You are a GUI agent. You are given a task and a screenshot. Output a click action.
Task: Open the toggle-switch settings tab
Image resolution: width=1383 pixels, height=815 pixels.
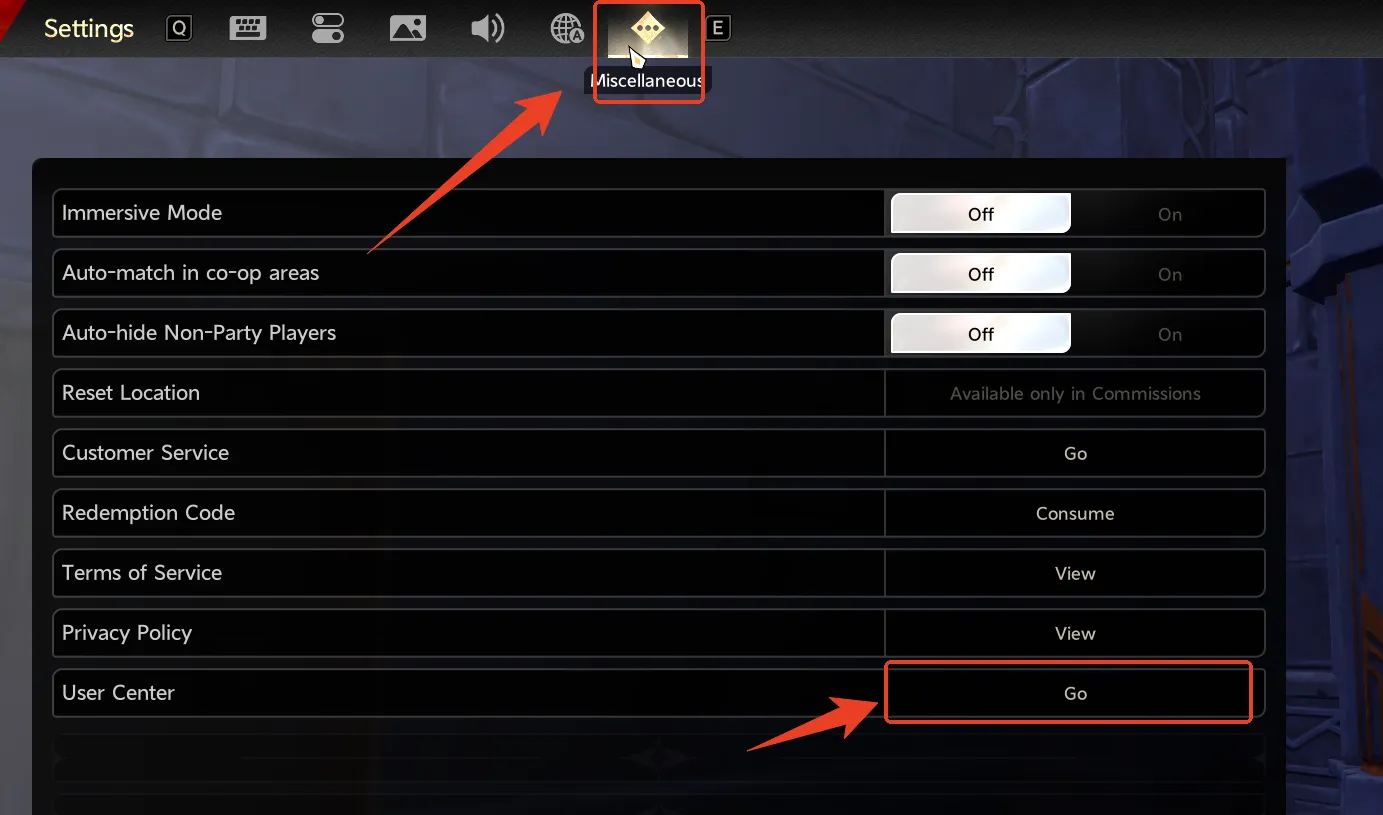tap(328, 29)
